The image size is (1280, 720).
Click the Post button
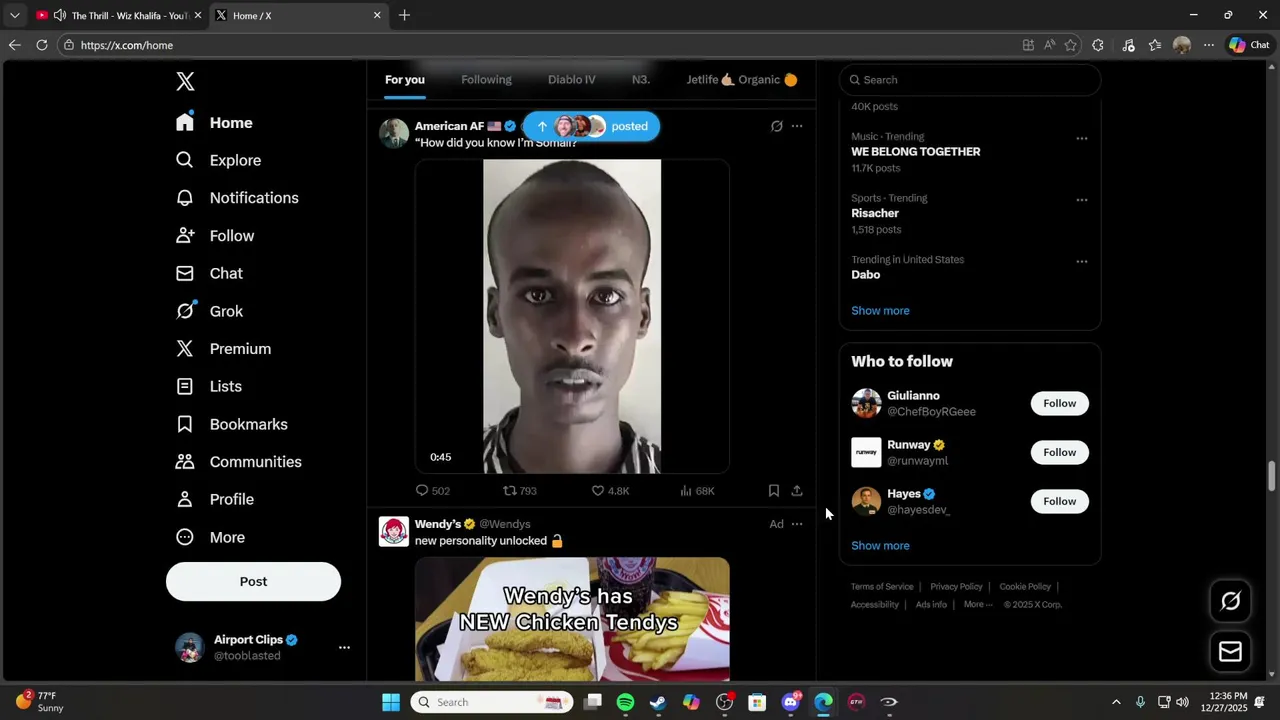[x=253, y=581]
